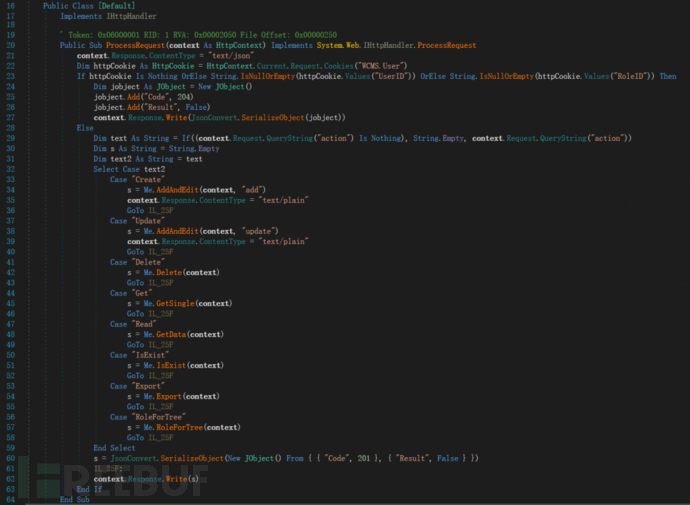
Task: Select the "UserID" string on line 23
Action: tap(393, 76)
